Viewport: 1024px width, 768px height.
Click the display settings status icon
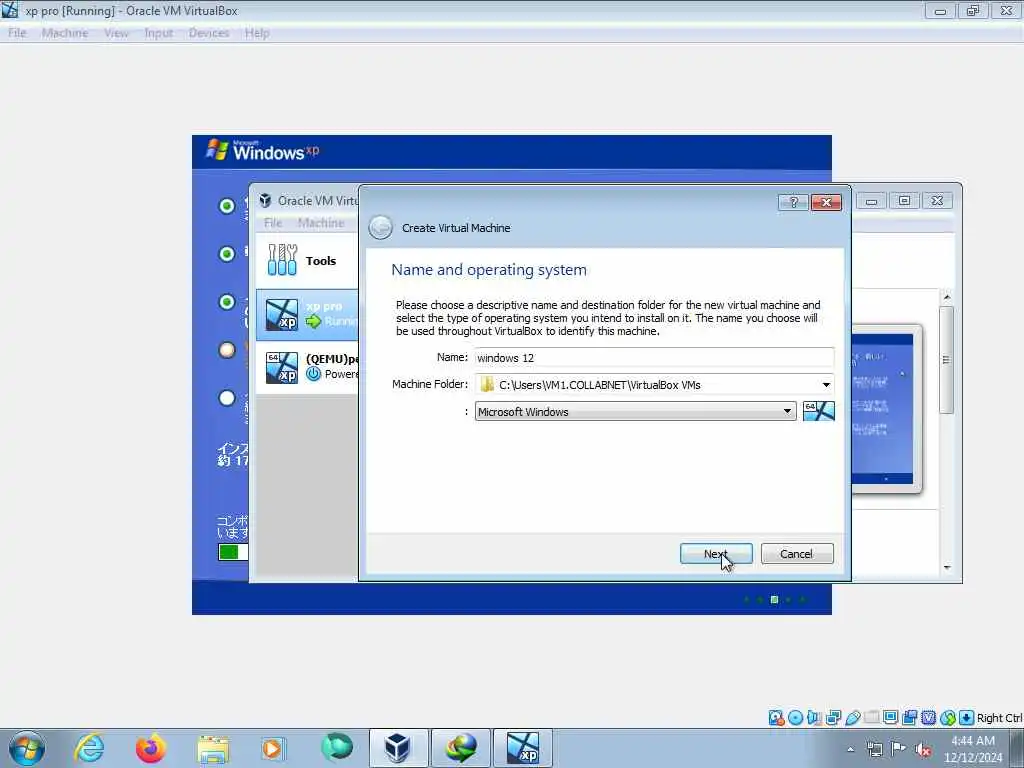890,718
